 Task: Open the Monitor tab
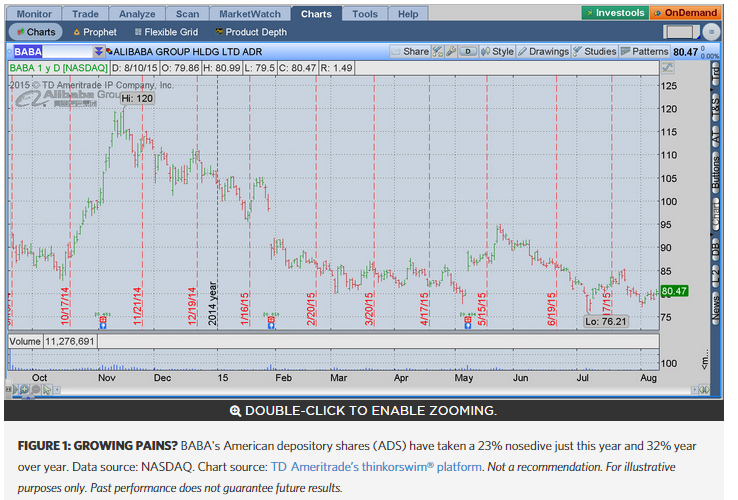[x=34, y=14]
